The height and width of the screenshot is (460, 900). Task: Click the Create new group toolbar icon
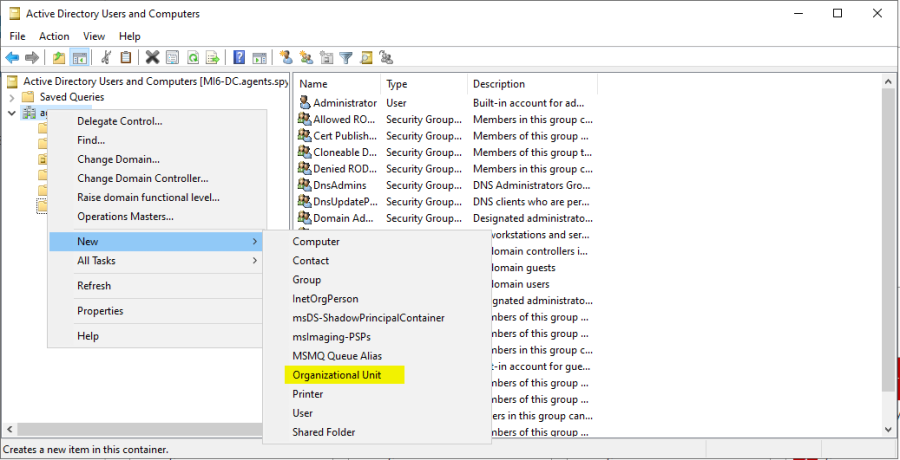pyautogui.click(x=306, y=58)
